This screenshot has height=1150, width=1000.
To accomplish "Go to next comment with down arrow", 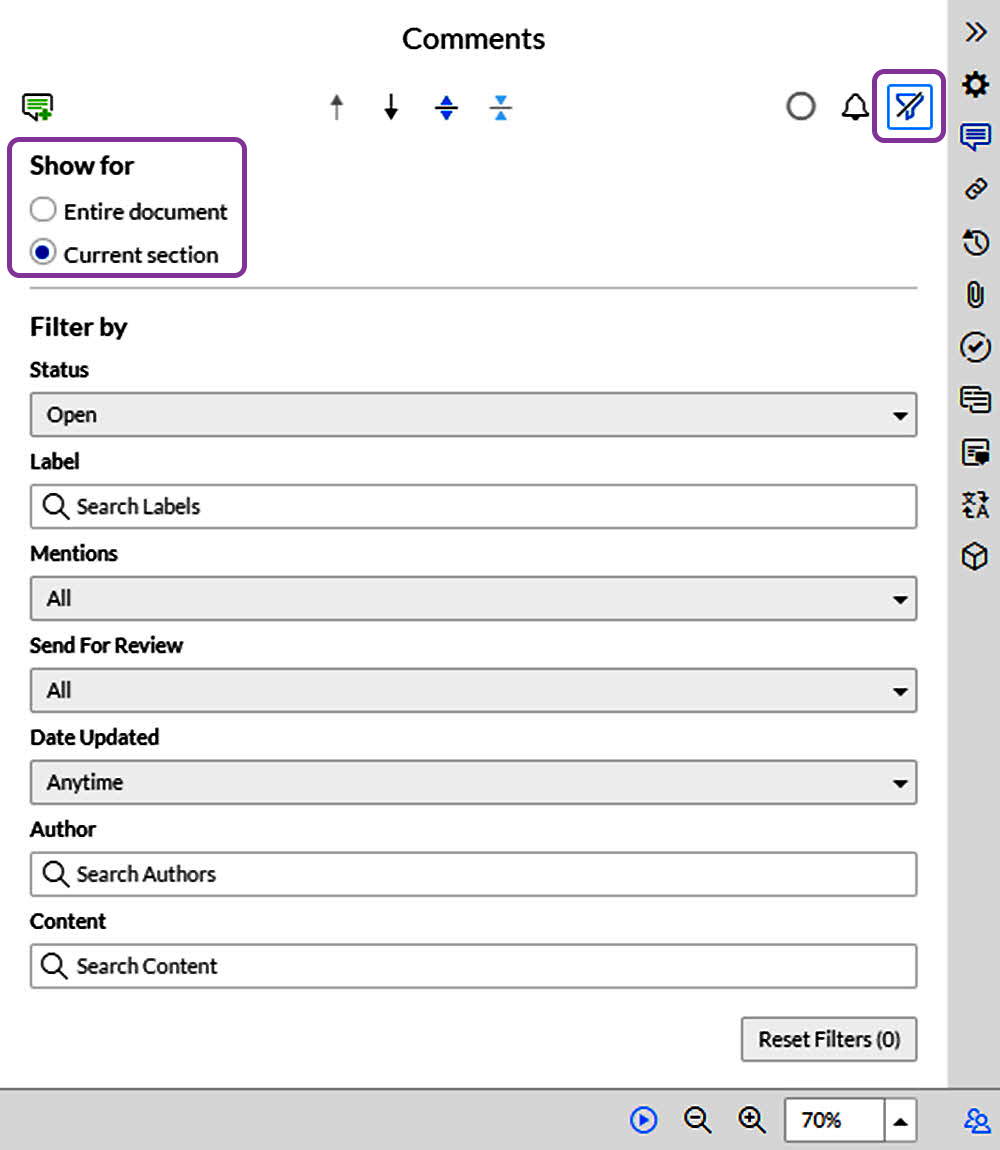I will (391, 107).
